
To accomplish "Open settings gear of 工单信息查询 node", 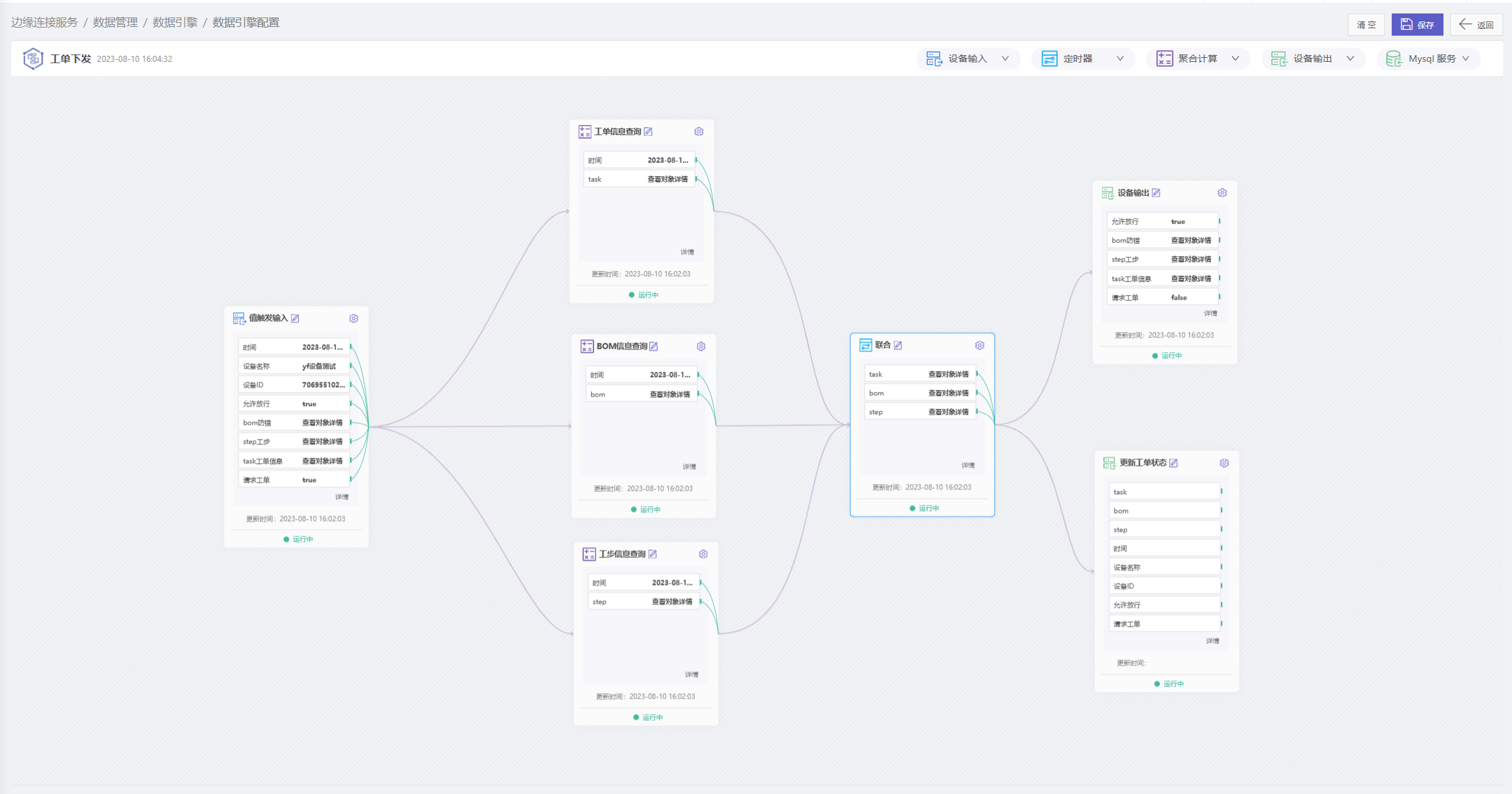I will click(x=699, y=132).
